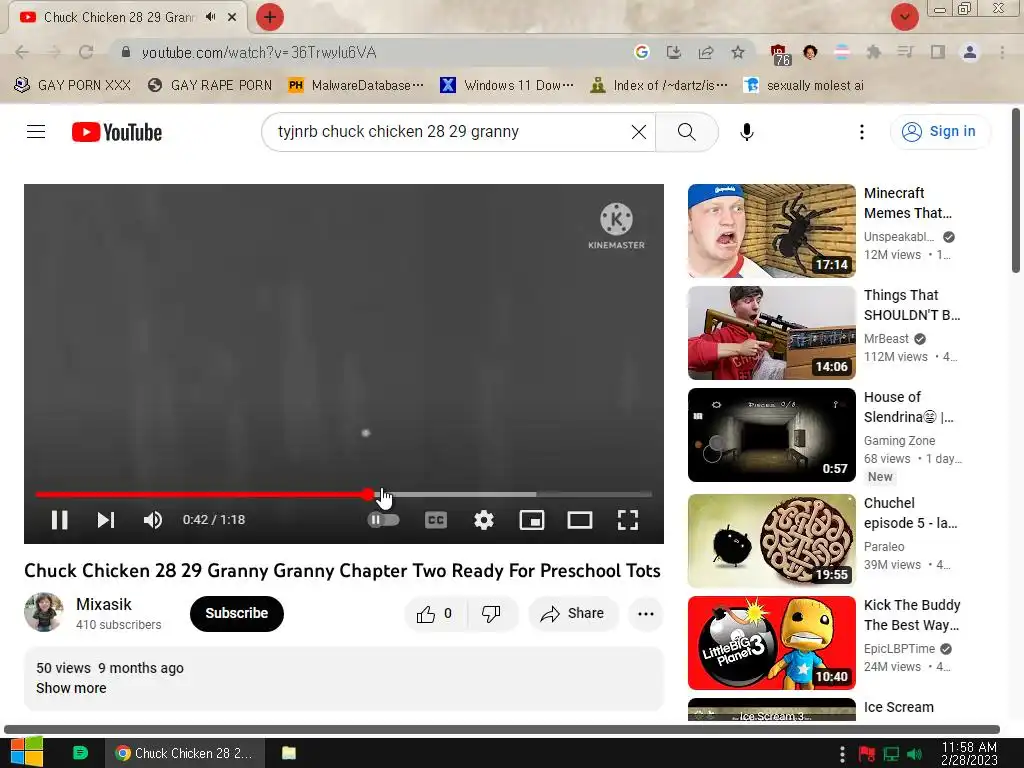Click the EpicLBPTime channel name
This screenshot has width=1024, height=768.
point(899,648)
